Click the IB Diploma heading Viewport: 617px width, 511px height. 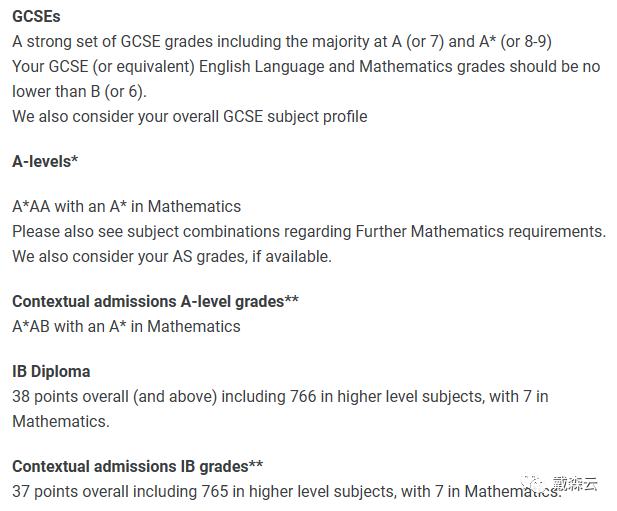[x=51, y=371]
